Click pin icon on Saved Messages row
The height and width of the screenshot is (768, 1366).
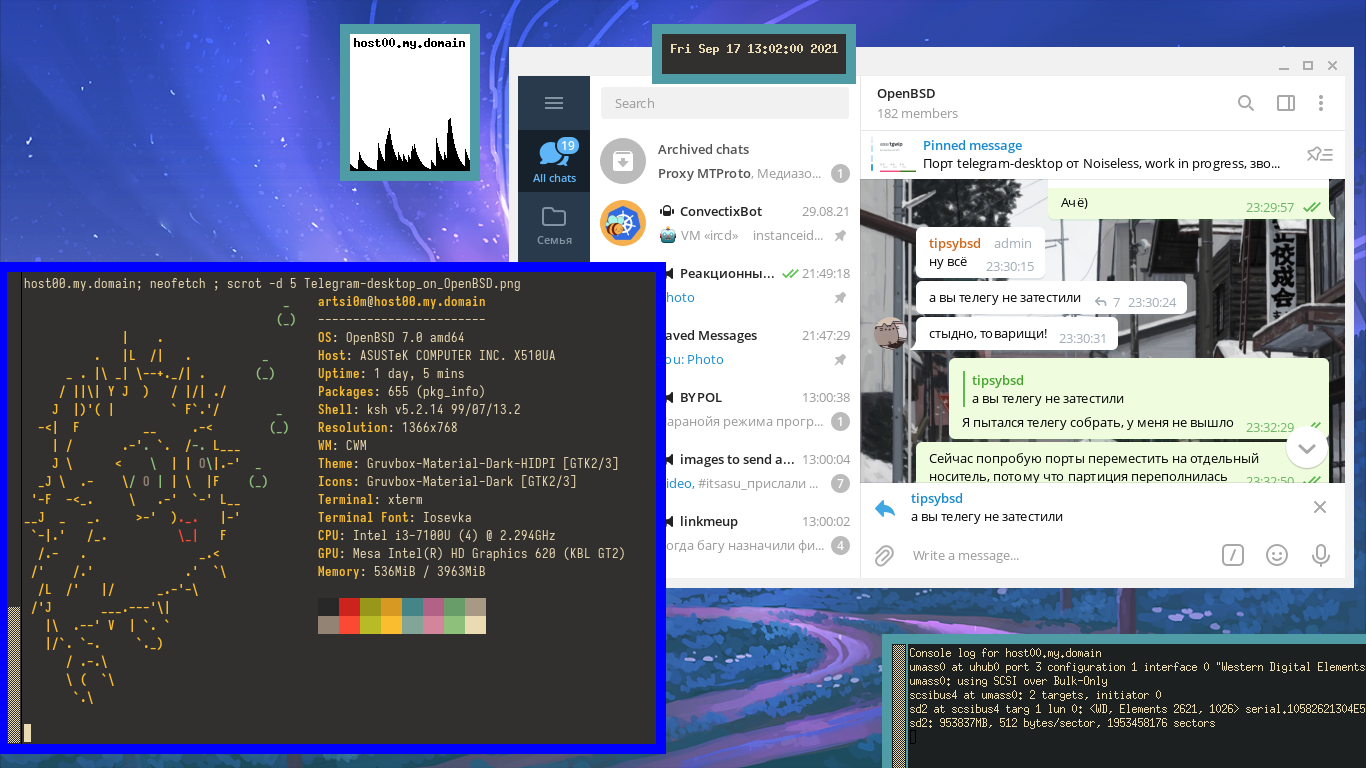(x=840, y=360)
